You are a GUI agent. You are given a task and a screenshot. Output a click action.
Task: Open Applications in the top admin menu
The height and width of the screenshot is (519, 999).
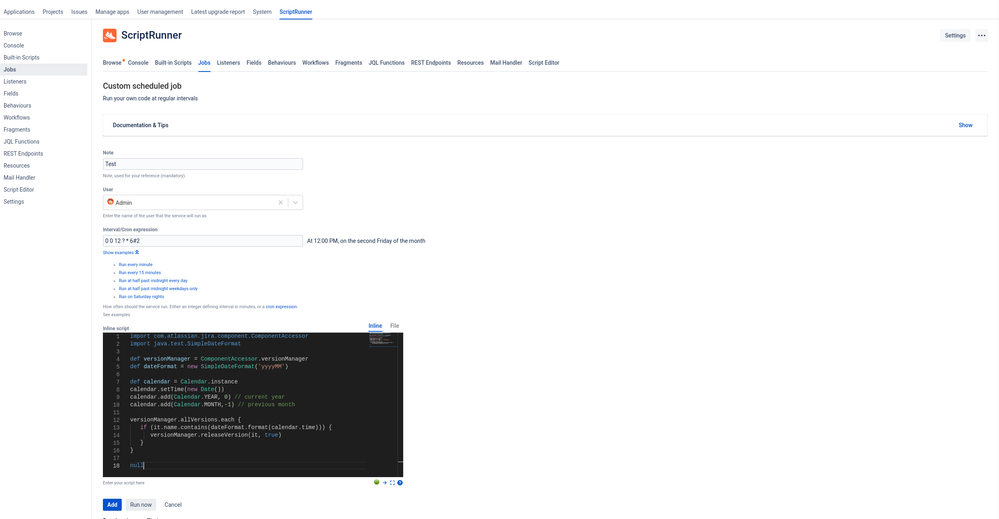pos(19,12)
